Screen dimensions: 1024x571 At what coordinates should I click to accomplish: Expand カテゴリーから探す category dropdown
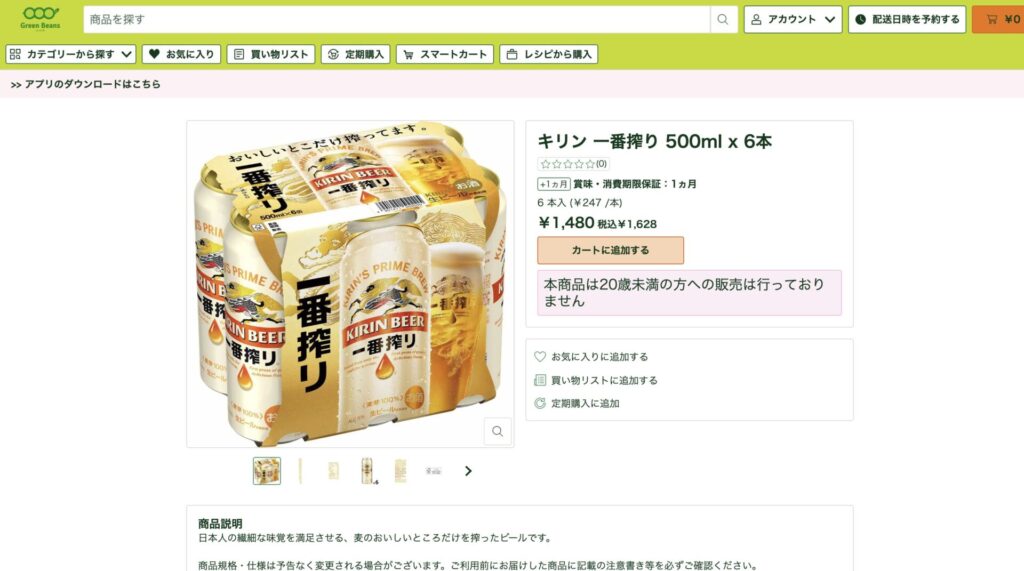(71, 54)
